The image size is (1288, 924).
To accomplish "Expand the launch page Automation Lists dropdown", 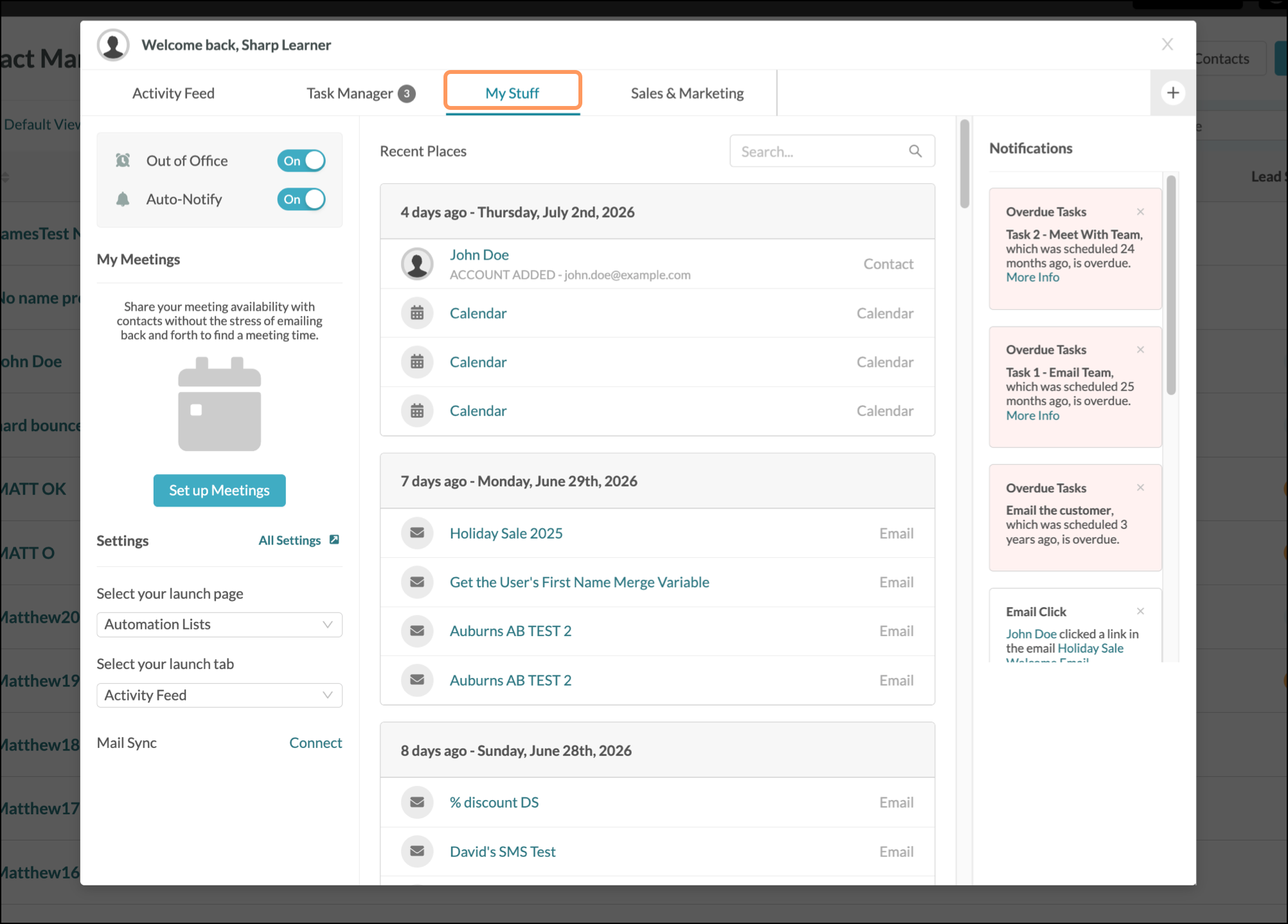I will pyautogui.click(x=219, y=625).
